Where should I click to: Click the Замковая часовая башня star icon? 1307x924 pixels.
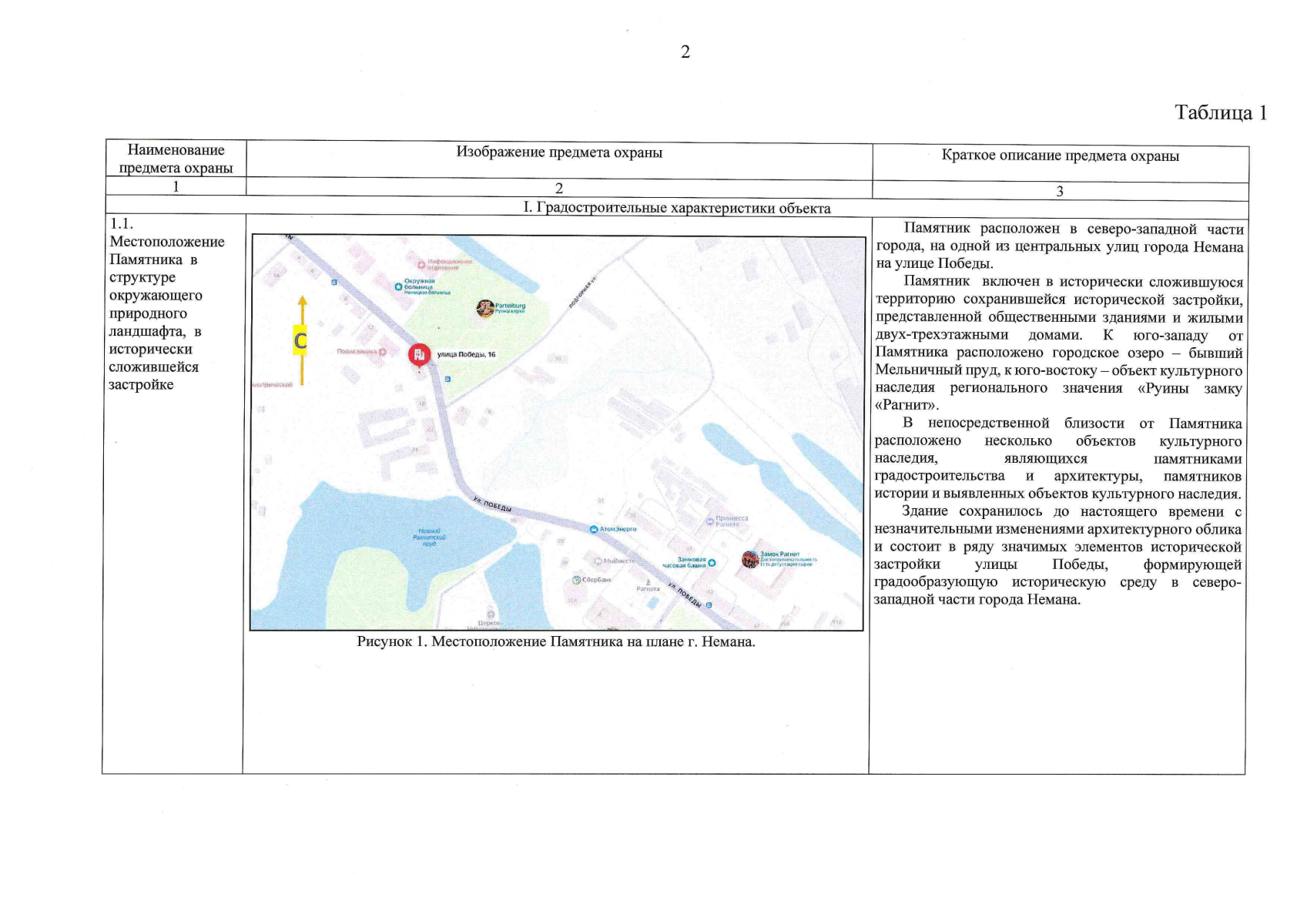point(712,563)
